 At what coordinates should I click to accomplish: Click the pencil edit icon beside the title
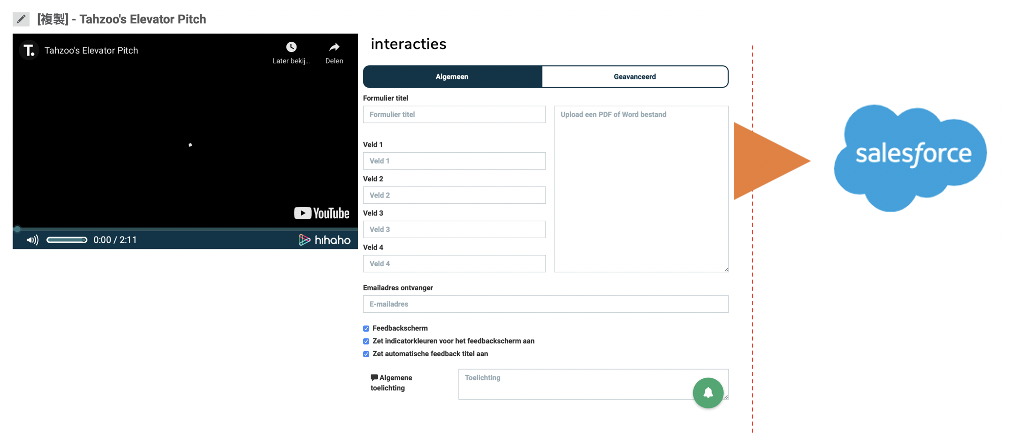22,19
